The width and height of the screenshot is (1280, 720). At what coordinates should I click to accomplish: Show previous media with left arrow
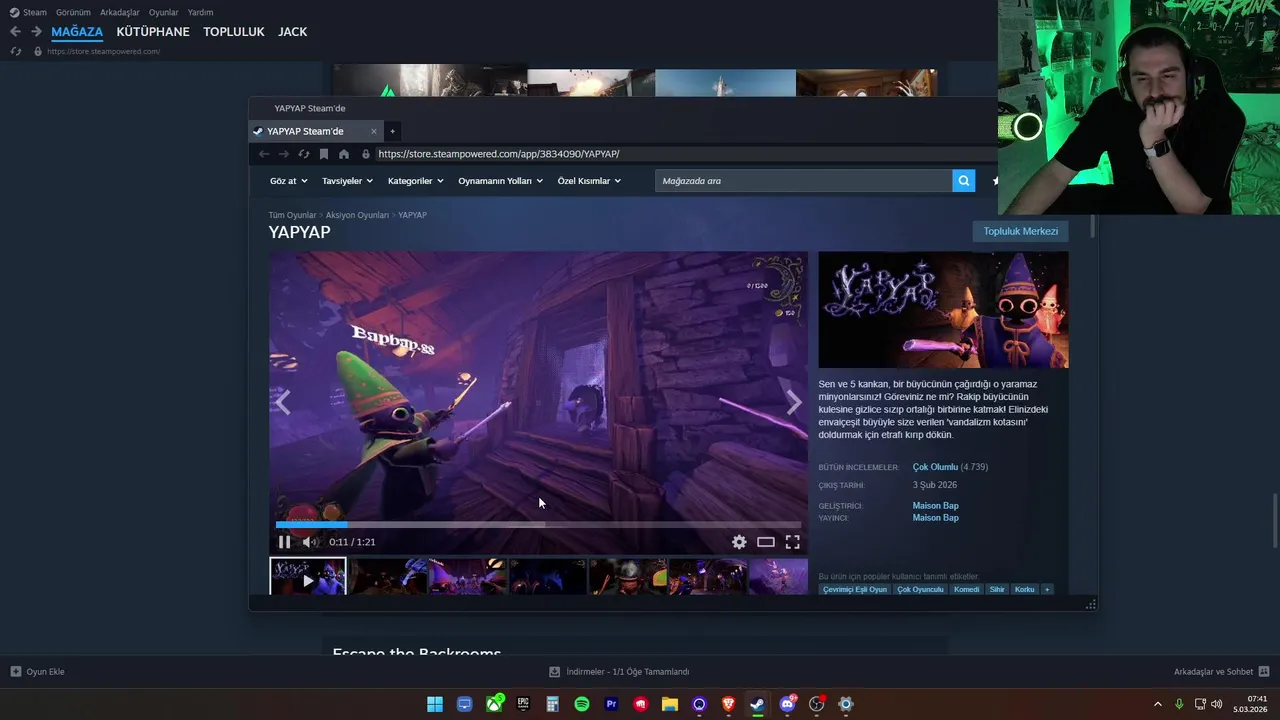click(x=283, y=402)
